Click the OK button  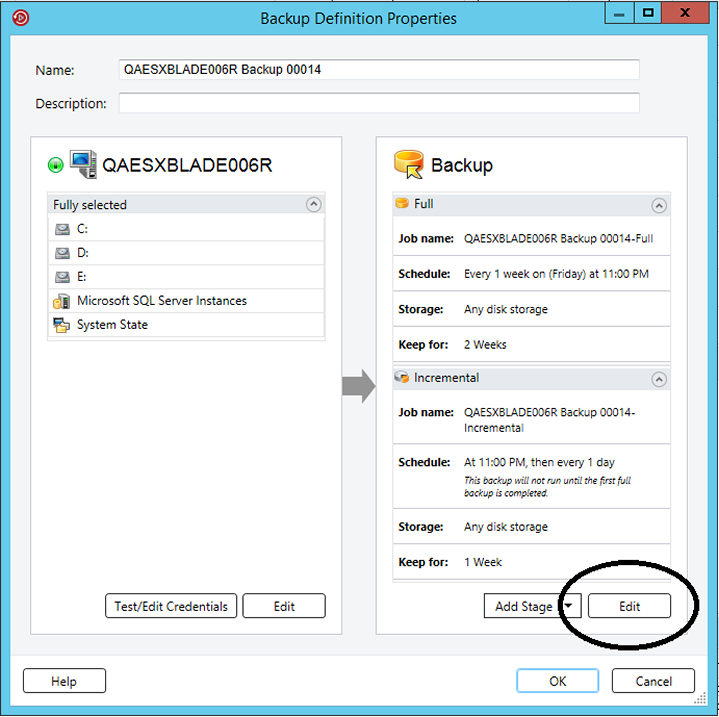(558, 681)
